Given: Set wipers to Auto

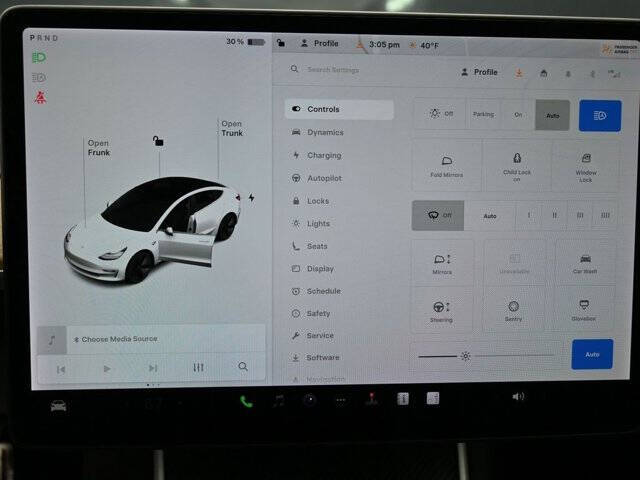Looking at the screenshot, I should (490, 216).
